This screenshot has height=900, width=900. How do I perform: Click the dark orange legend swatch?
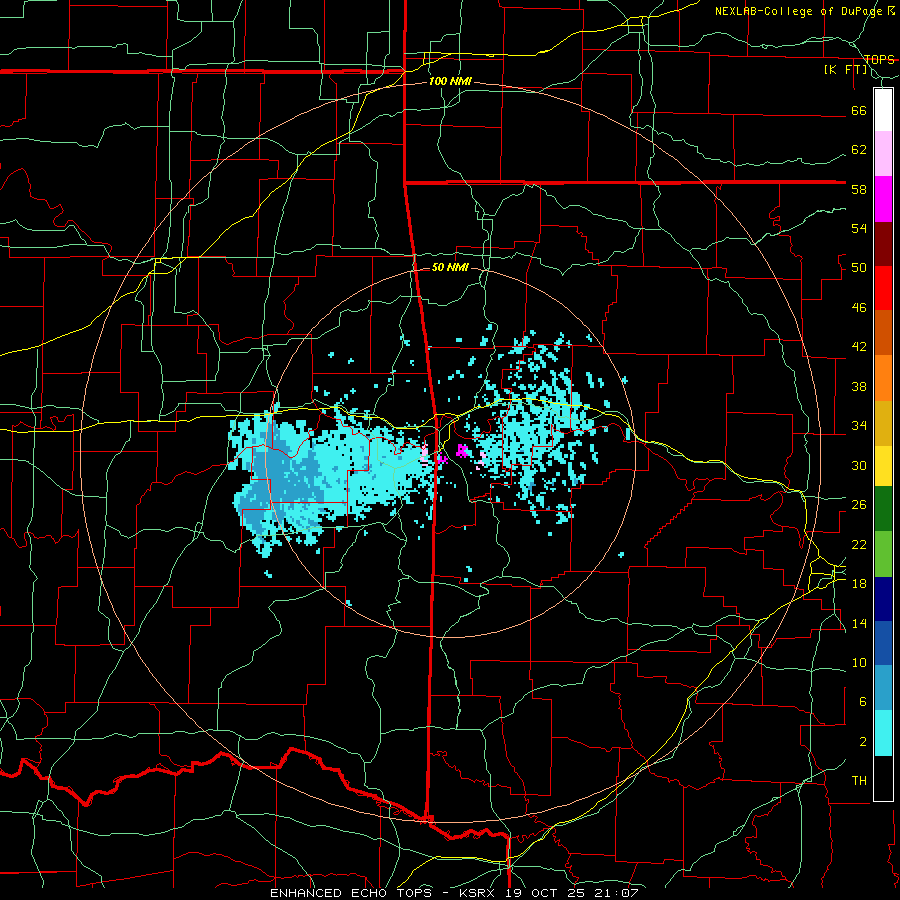point(883,332)
